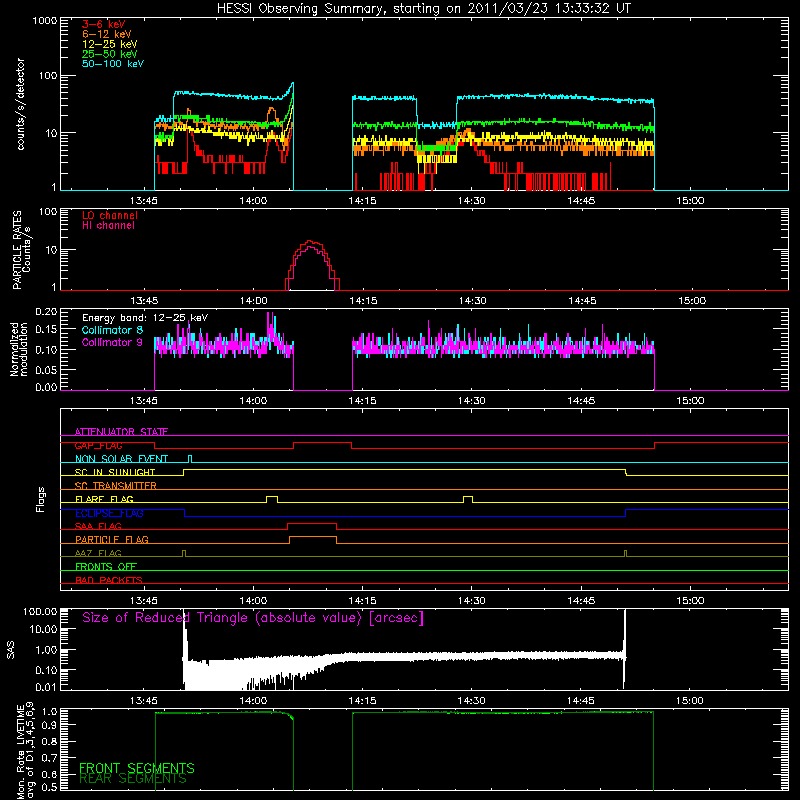This screenshot has width=800, height=800.
Task: Click the 0.20 tick on modulation panel
Action: [x=47, y=312]
